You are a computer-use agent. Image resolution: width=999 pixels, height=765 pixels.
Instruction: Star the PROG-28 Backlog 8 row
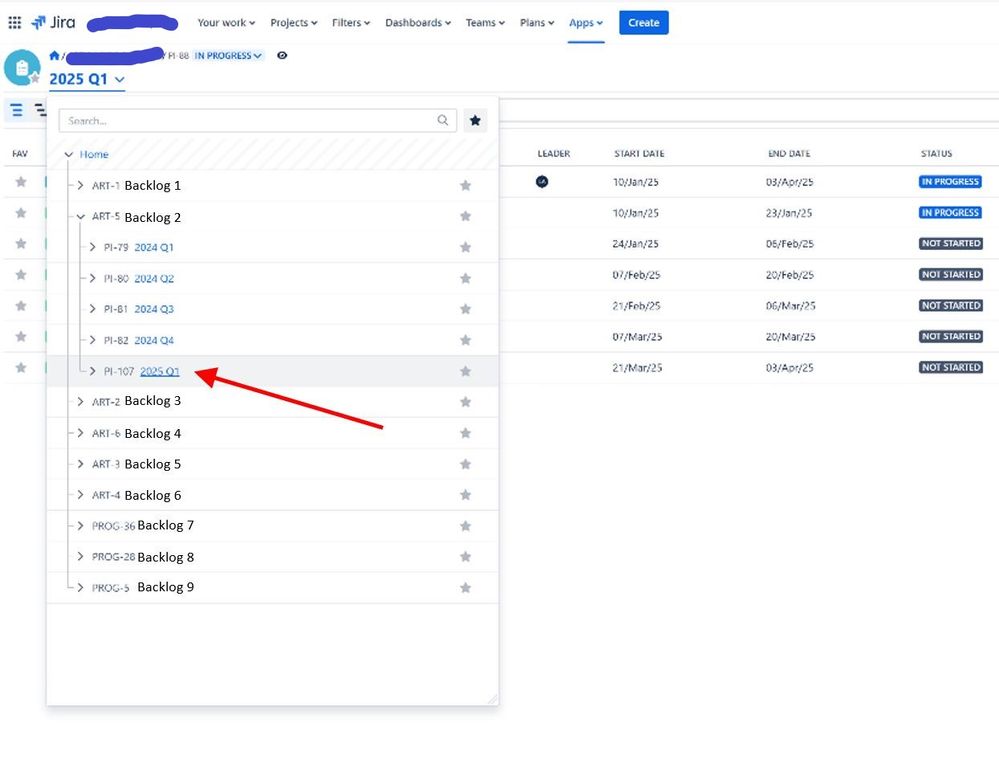click(466, 557)
